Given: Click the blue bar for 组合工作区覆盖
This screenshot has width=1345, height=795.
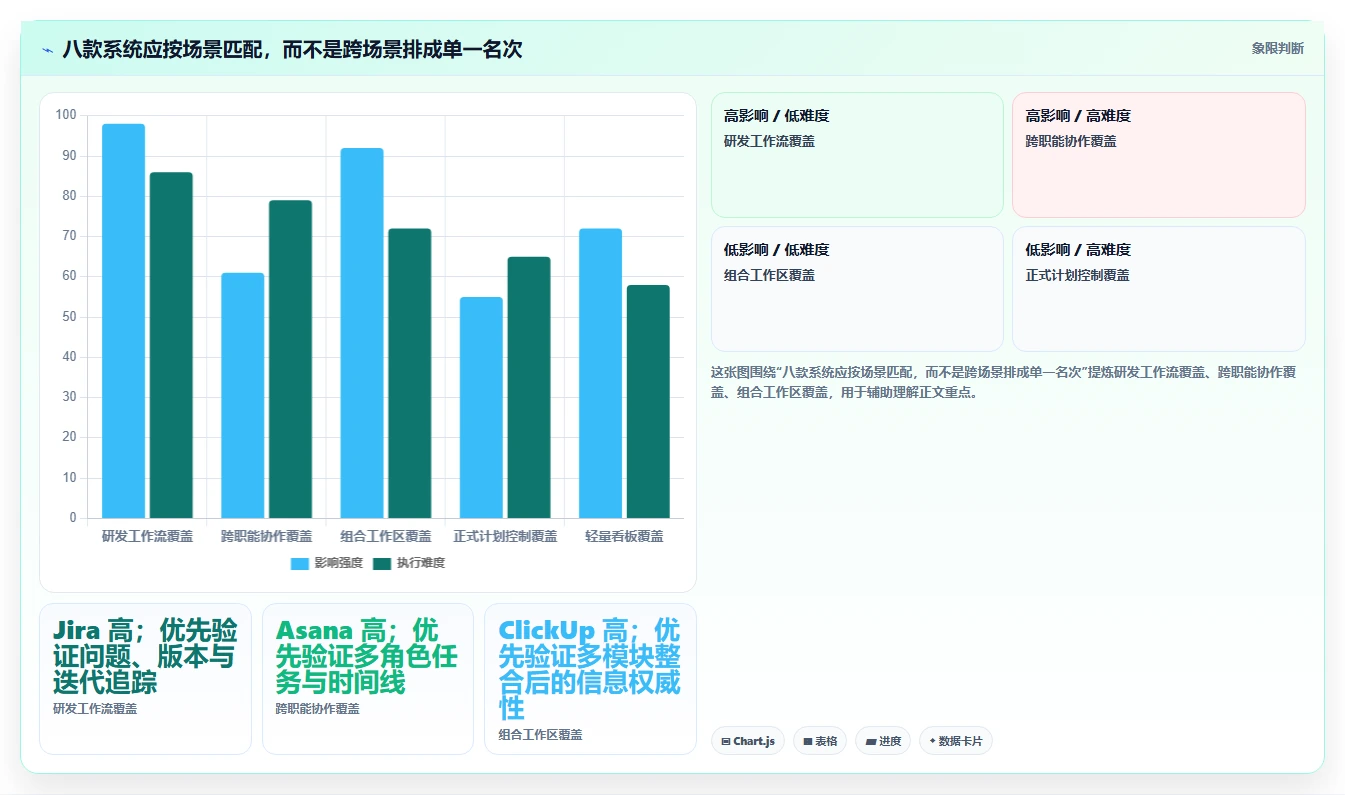Looking at the screenshot, I should click(362, 333).
